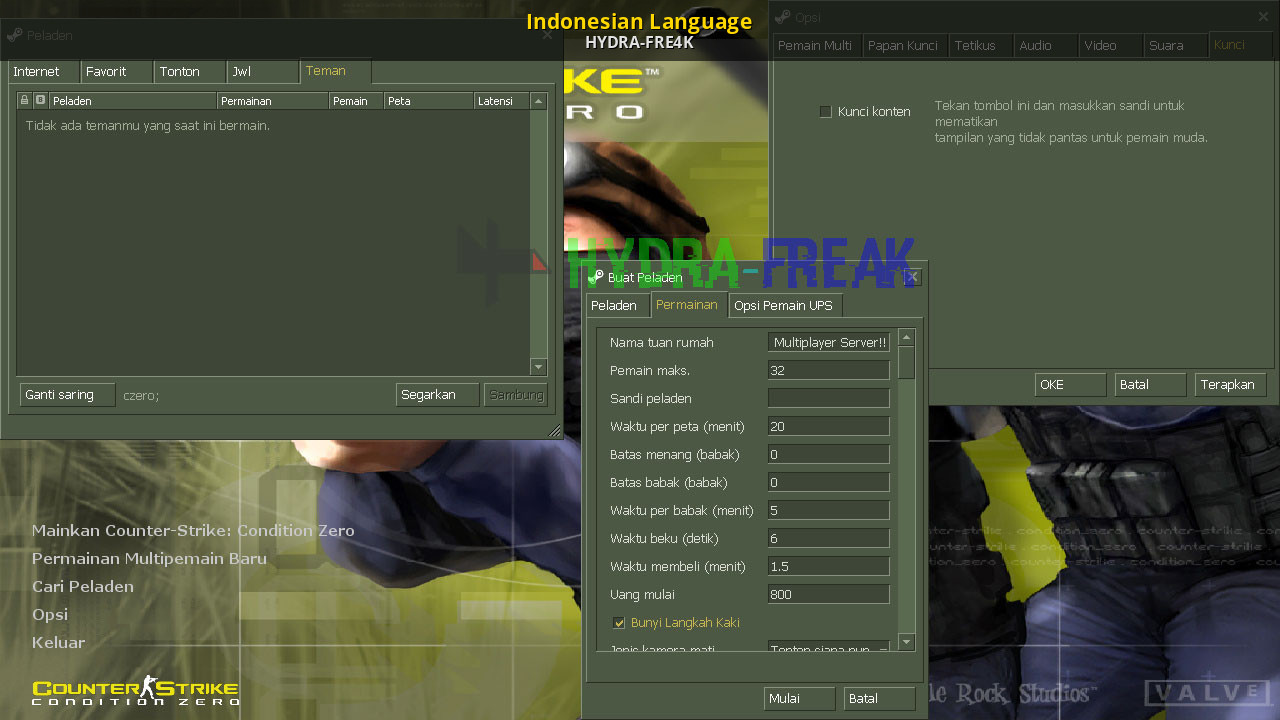
Task: Click the Pemain maks. input field
Action: coord(828,370)
